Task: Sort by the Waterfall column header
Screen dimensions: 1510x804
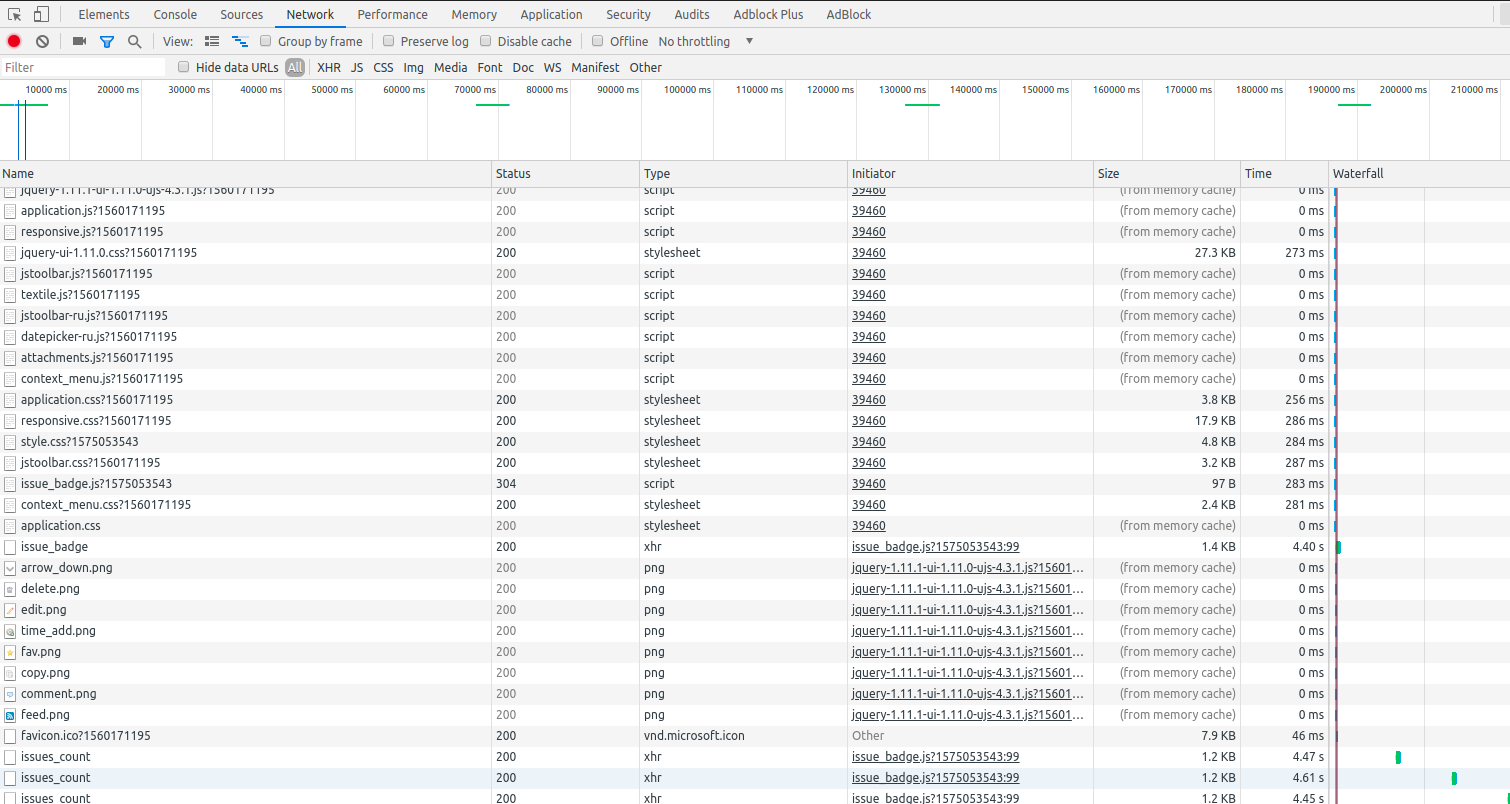Action: click(1420, 173)
